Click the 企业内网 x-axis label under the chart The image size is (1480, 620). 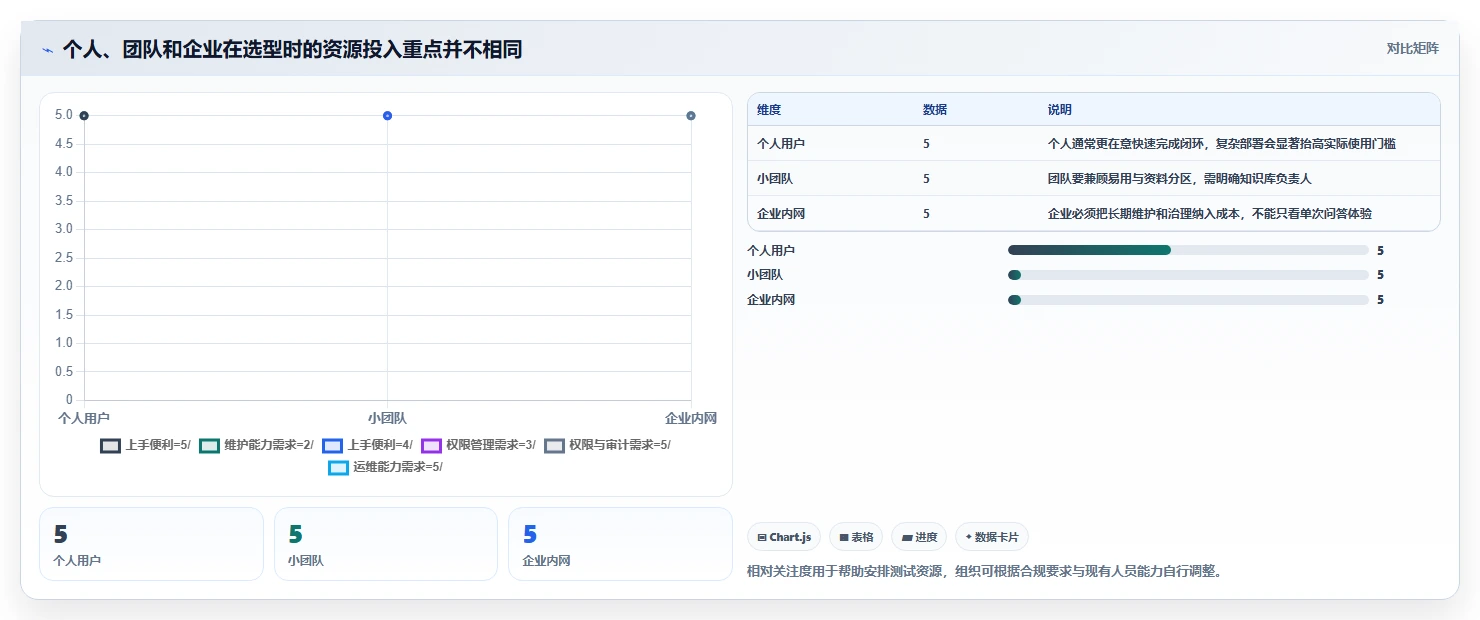[x=691, y=418]
